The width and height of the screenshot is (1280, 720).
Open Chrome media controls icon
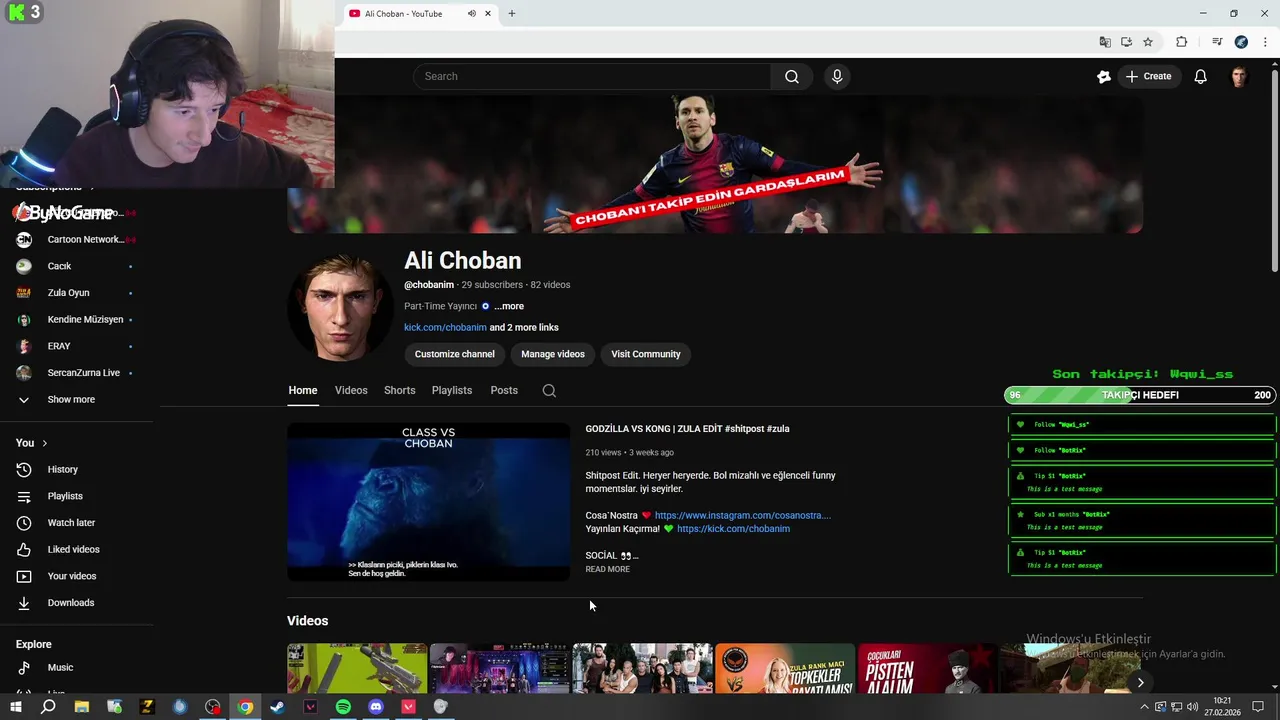click(1217, 42)
